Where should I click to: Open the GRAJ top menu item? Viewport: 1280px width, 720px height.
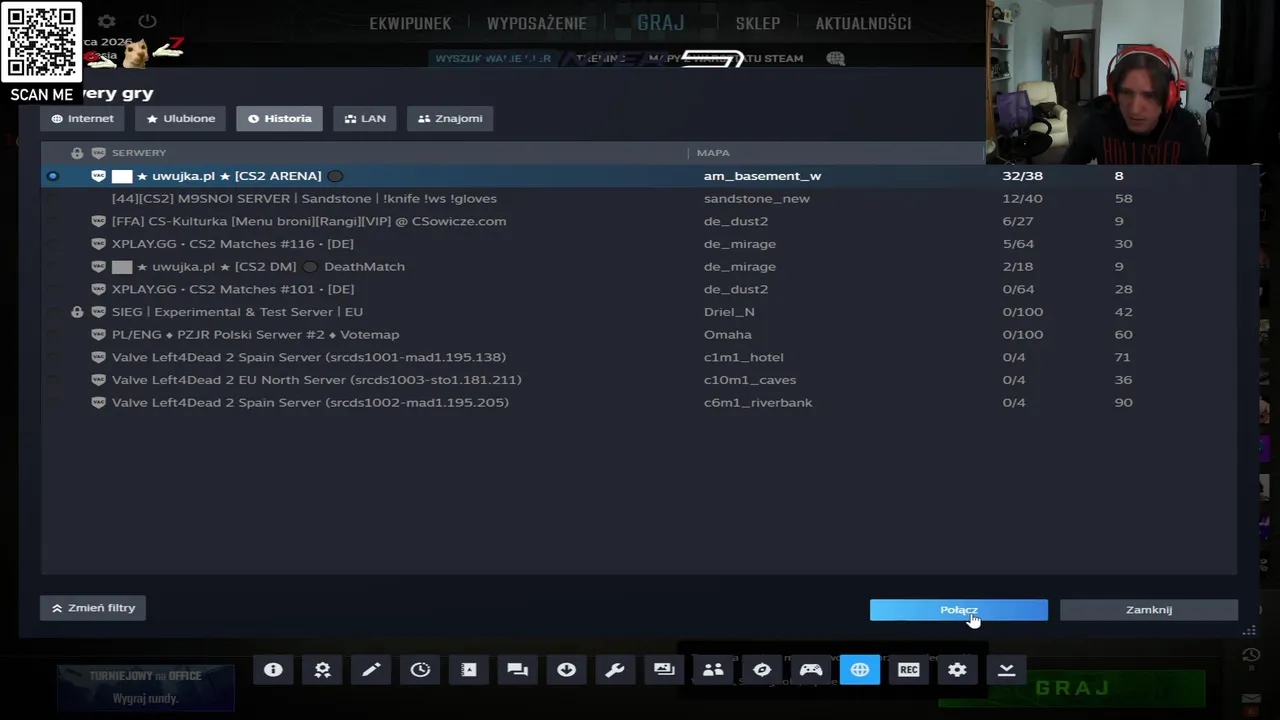point(661,22)
